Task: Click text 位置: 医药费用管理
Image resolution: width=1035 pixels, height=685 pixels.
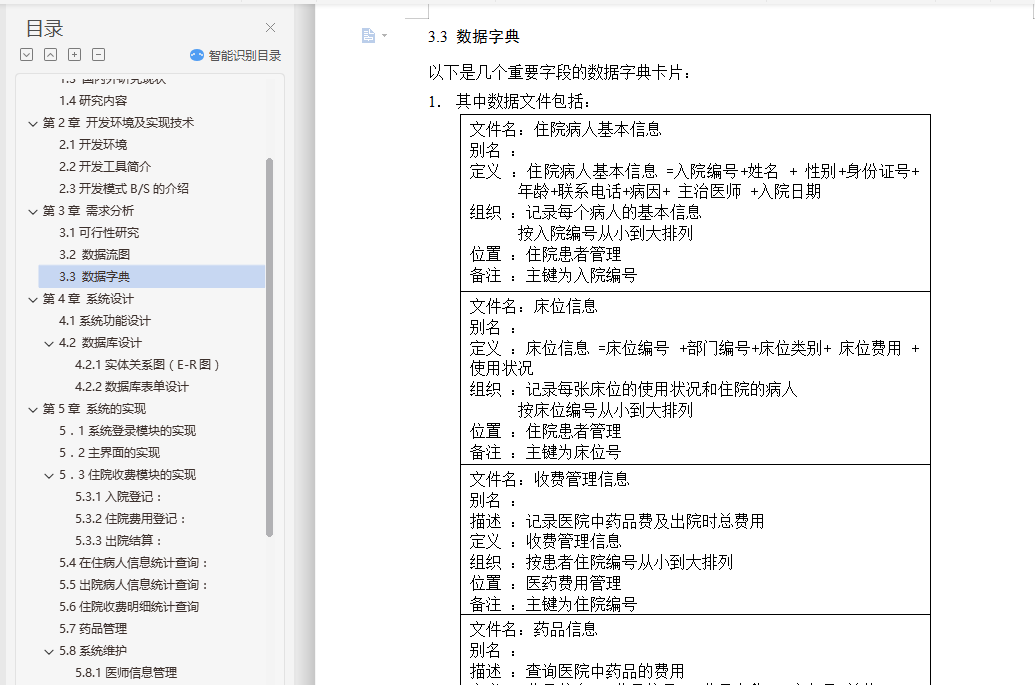Action: click(x=545, y=583)
